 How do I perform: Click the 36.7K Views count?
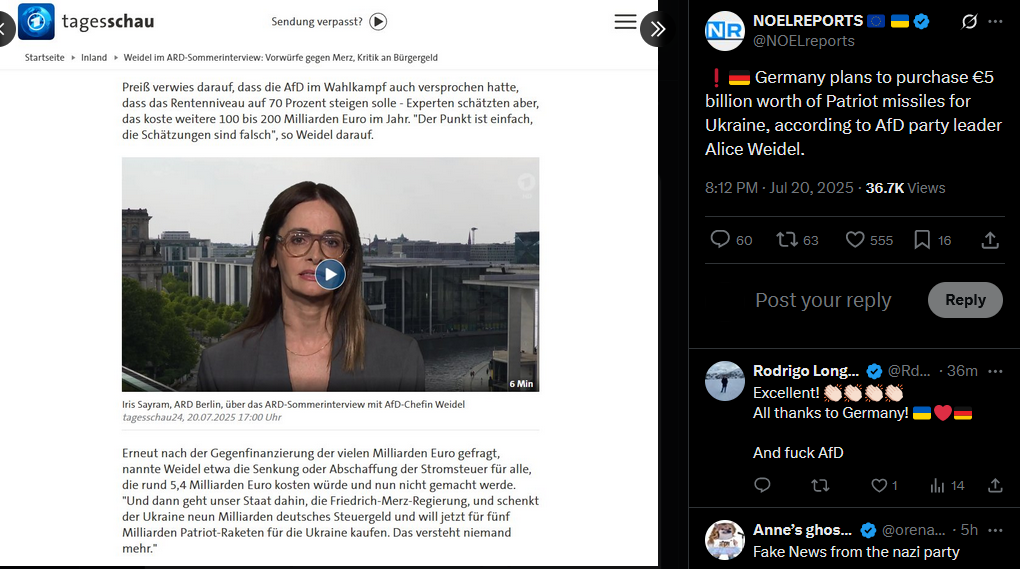pos(906,188)
